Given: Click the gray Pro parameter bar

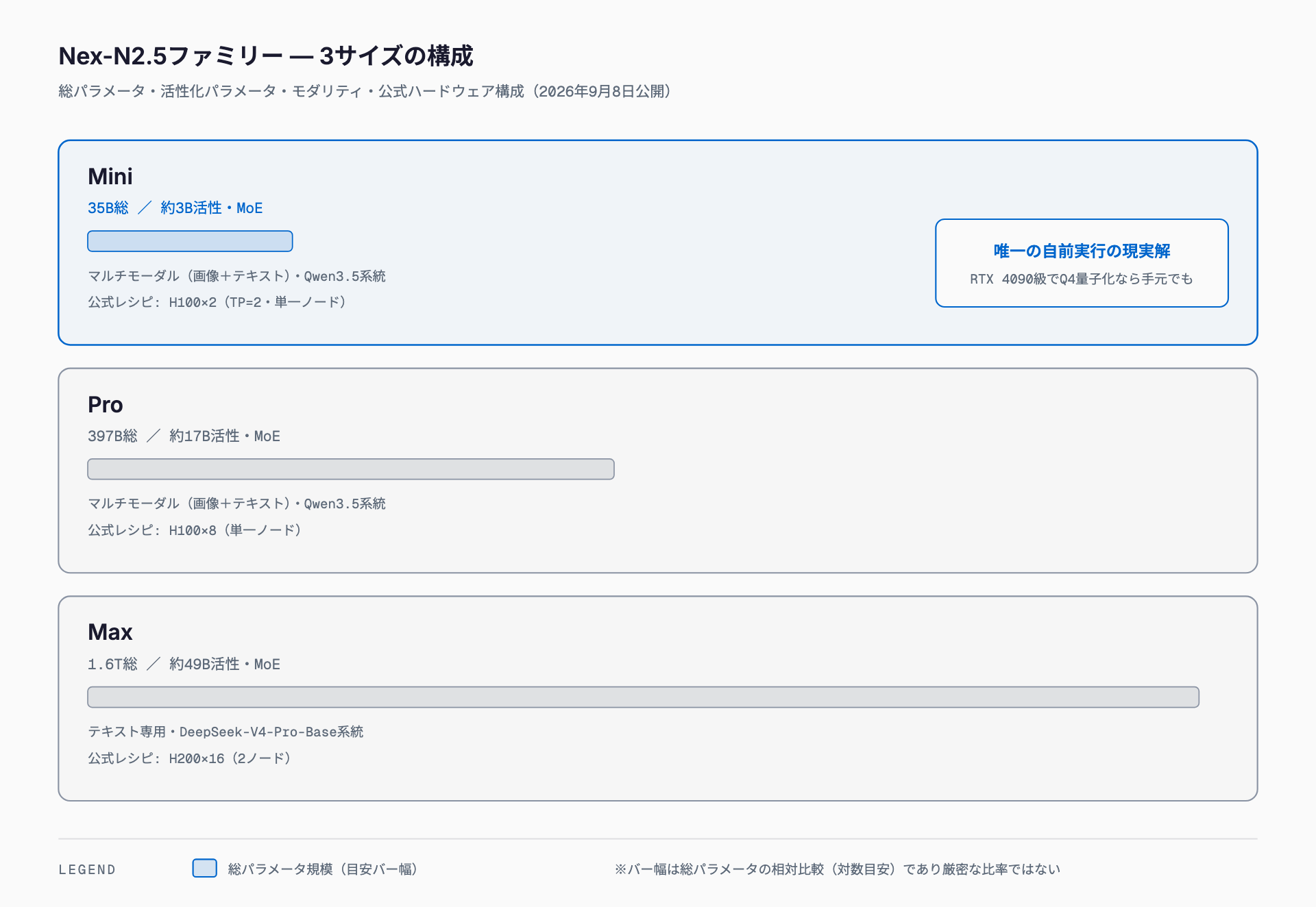Looking at the screenshot, I should tap(351, 469).
